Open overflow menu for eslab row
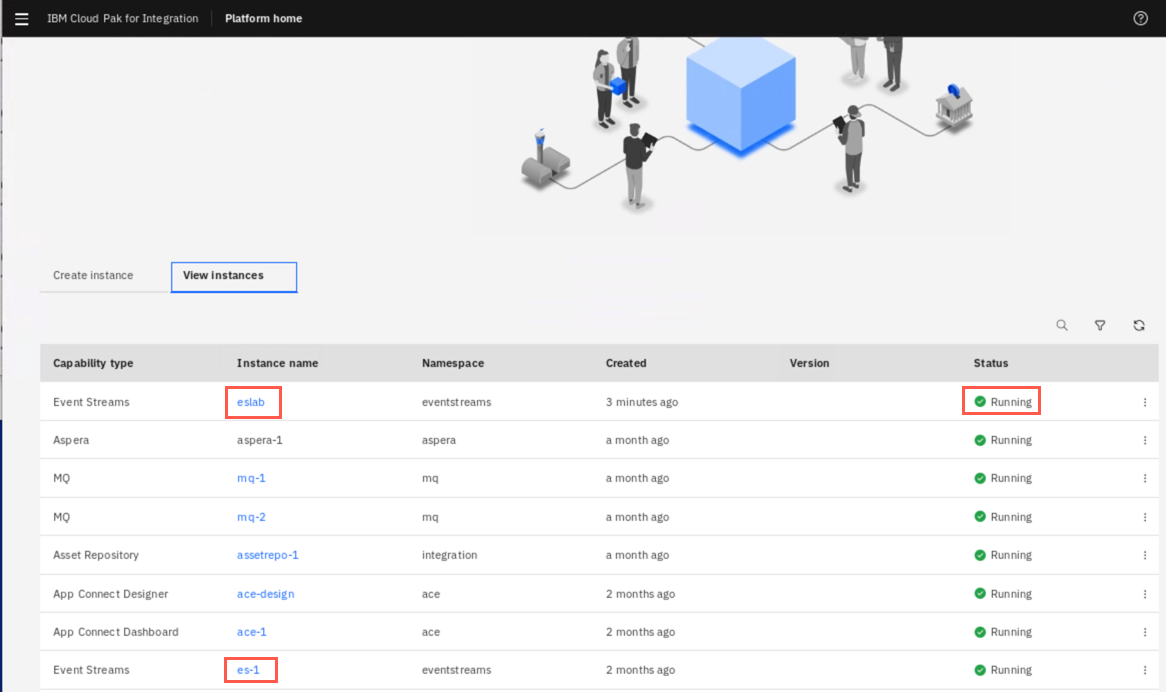 point(1144,402)
